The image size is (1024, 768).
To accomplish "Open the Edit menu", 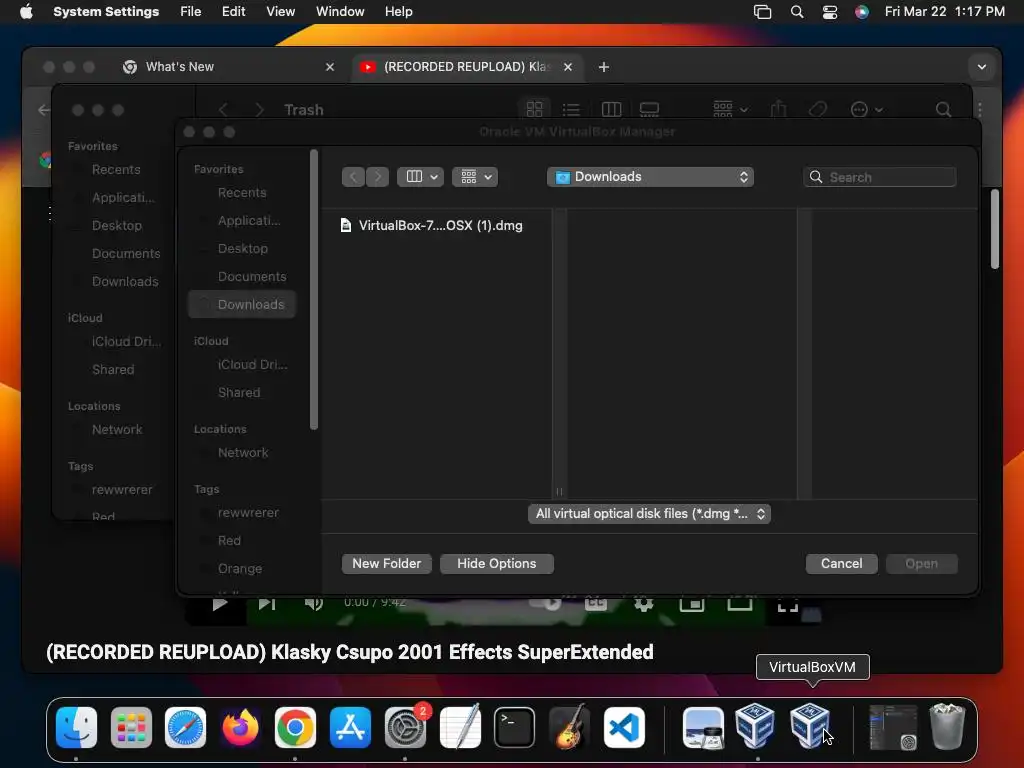I will (233, 12).
